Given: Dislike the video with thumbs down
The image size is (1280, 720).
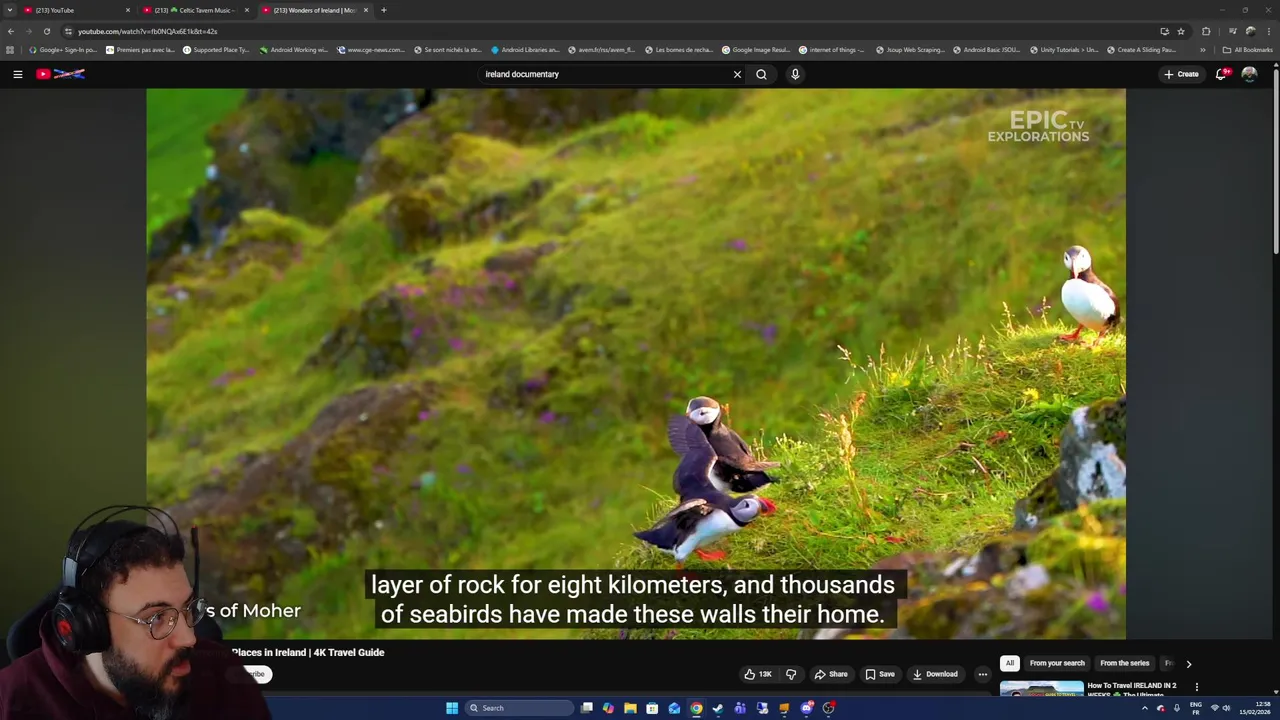Looking at the screenshot, I should point(791,674).
